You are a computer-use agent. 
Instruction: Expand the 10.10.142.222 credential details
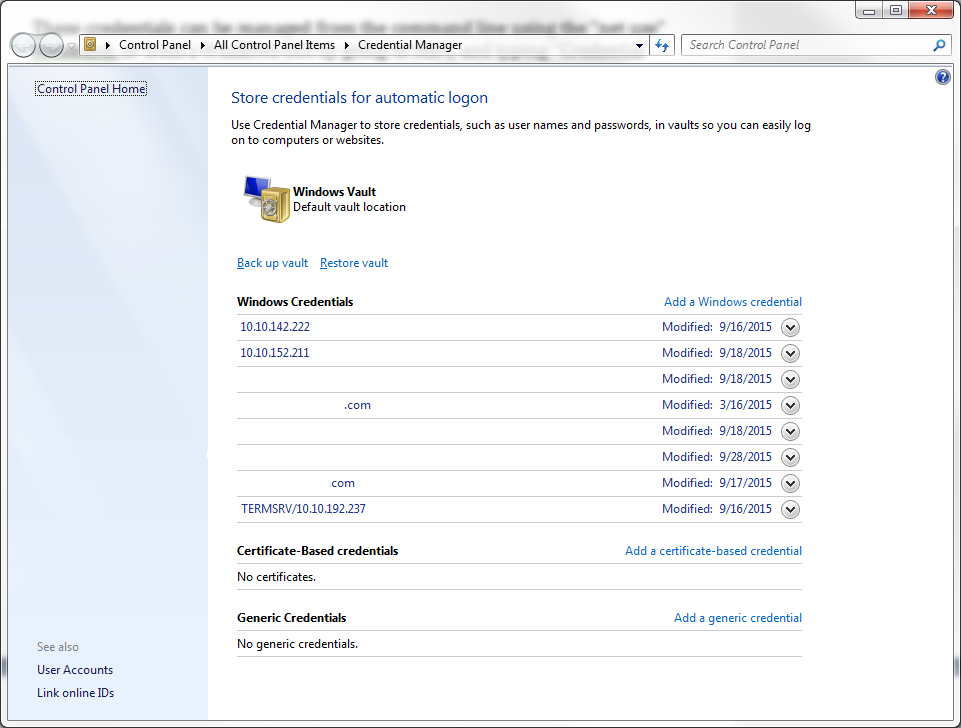point(790,327)
